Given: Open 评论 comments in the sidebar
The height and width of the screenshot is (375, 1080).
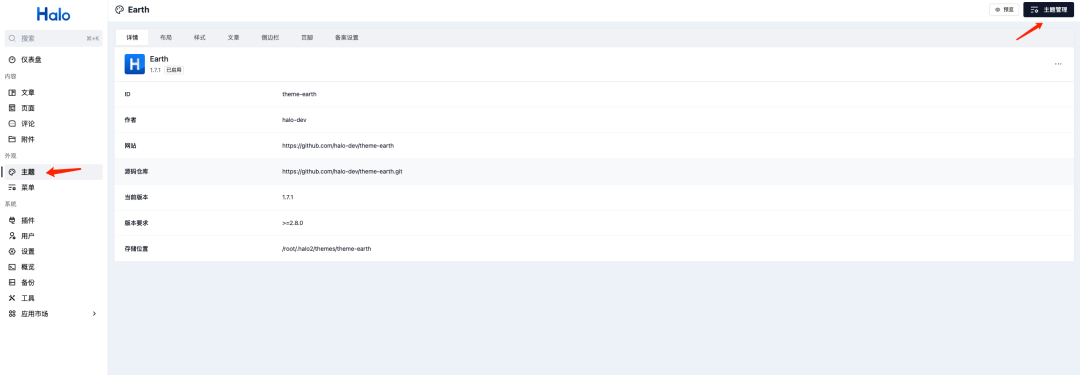Looking at the screenshot, I should pyautogui.click(x=28, y=124).
